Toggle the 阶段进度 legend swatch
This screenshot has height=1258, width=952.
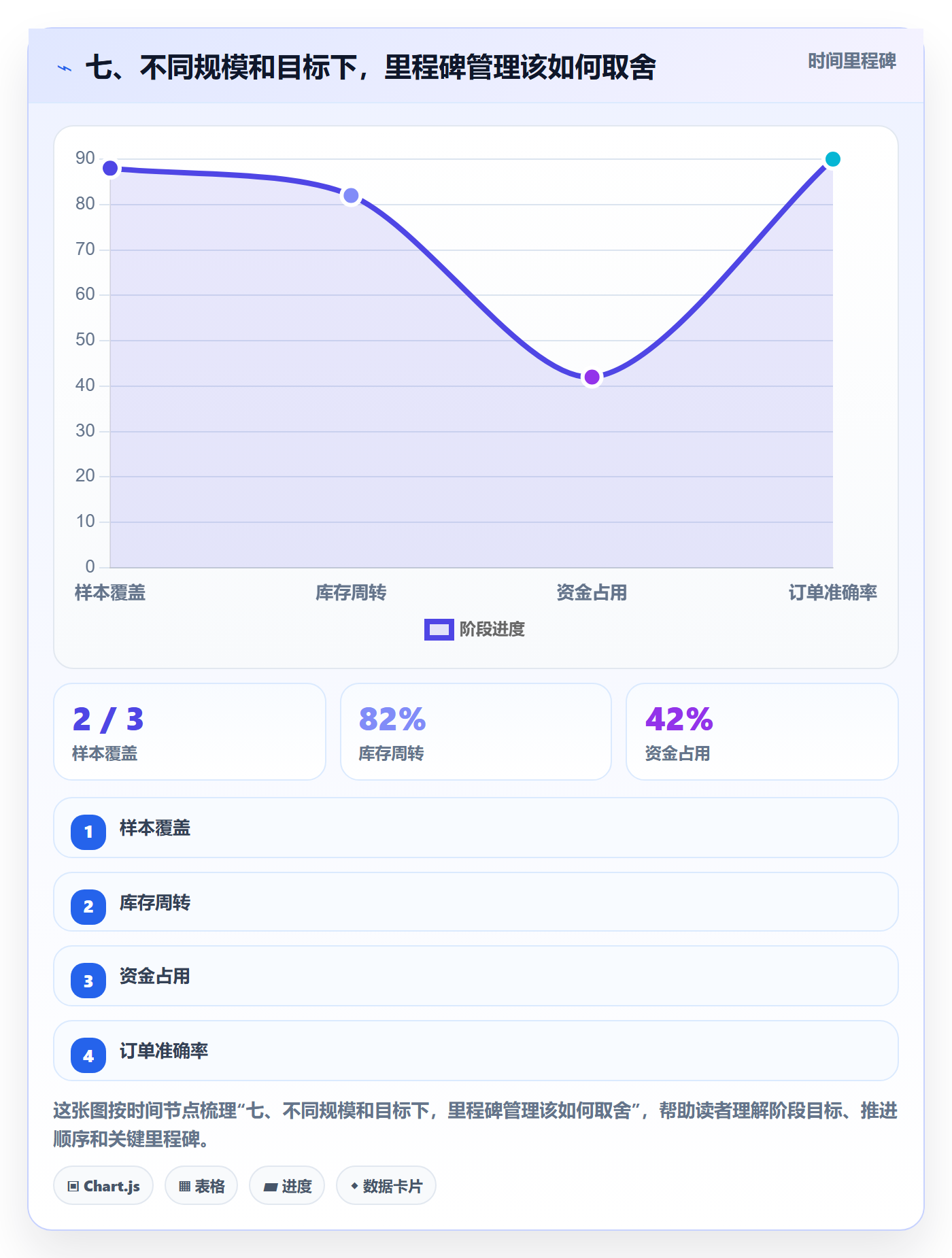click(439, 630)
